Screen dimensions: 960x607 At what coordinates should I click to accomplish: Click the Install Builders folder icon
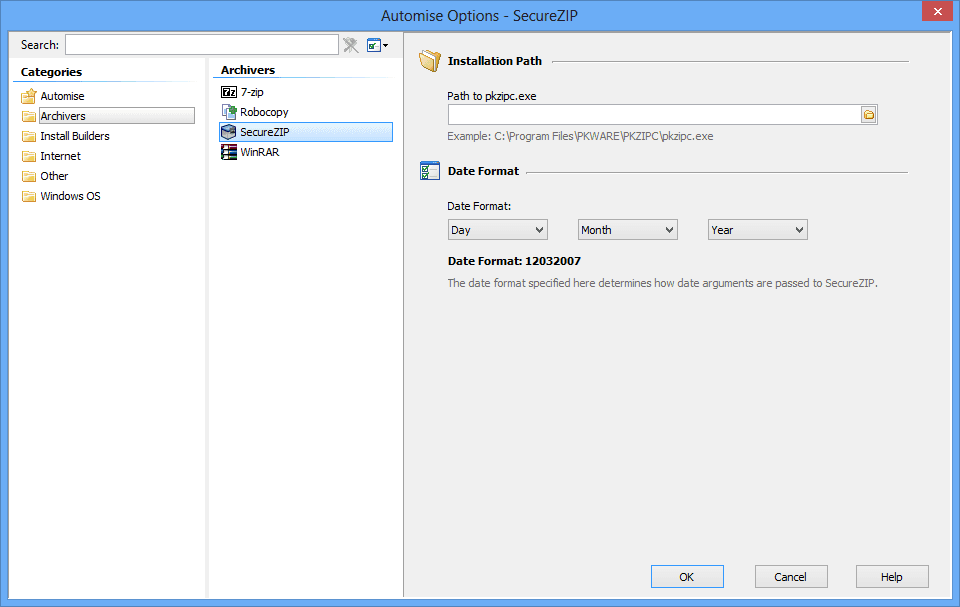pyautogui.click(x=29, y=136)
